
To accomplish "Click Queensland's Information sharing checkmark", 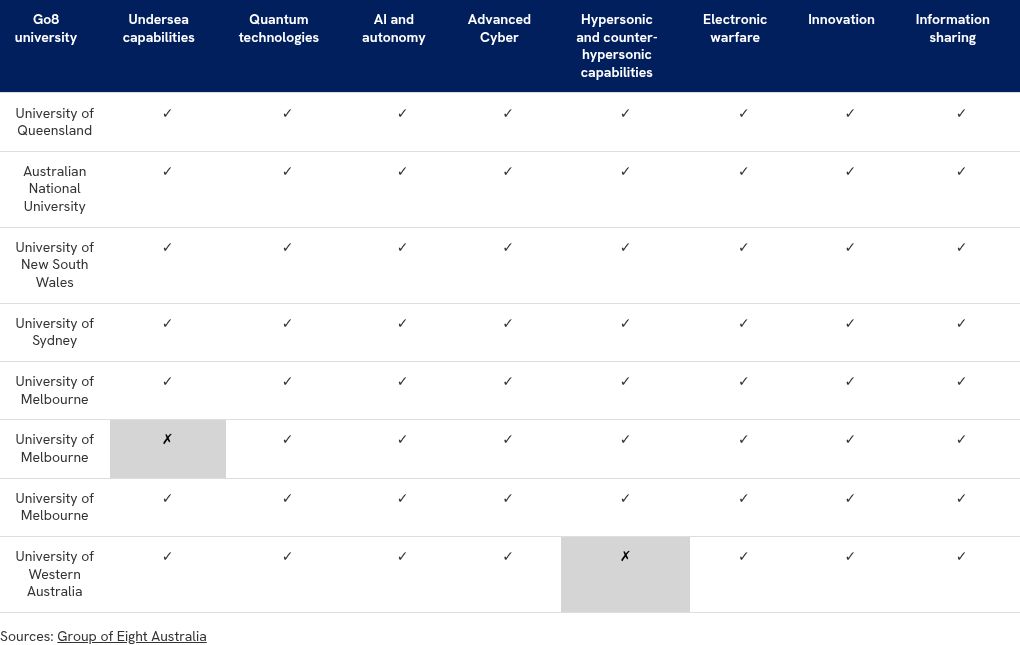I will click(961, 113).
